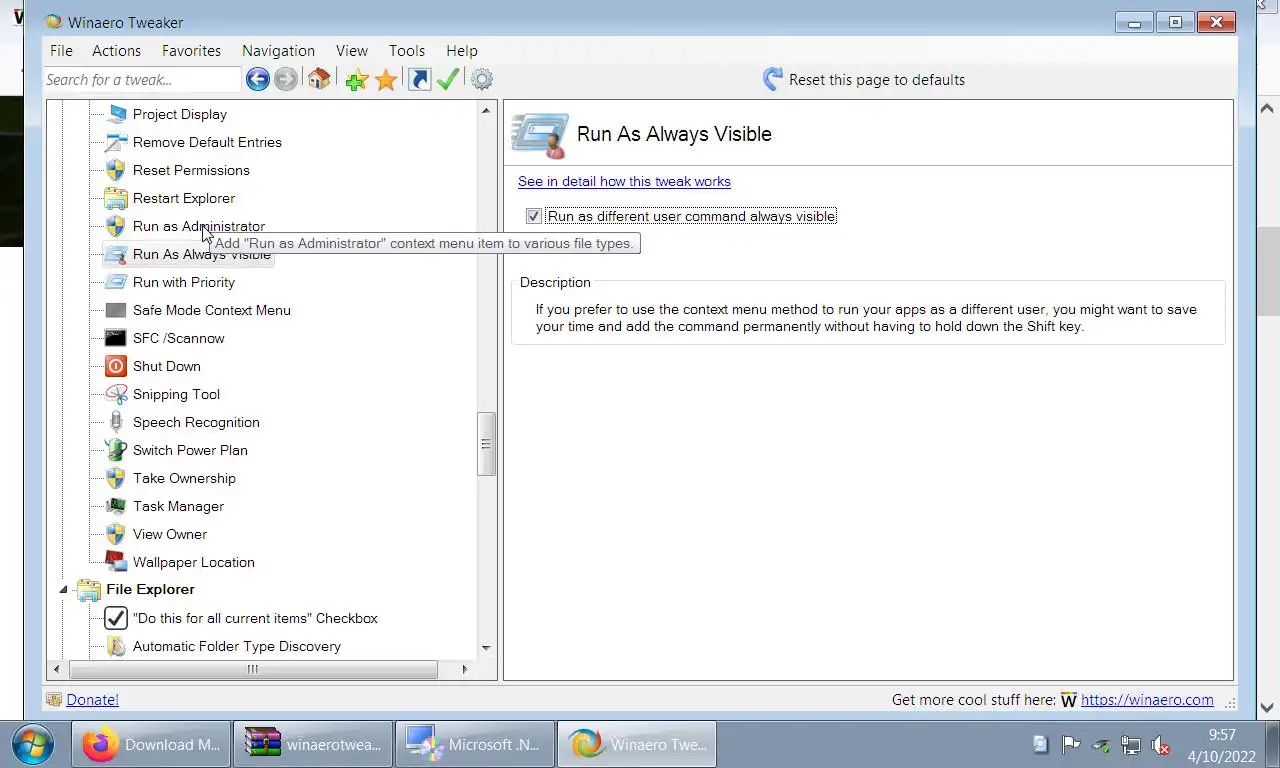The width and height of the screenshot is (1280, 768).
Task: Click the Search for a tweak field
Action: coord(141,80)
